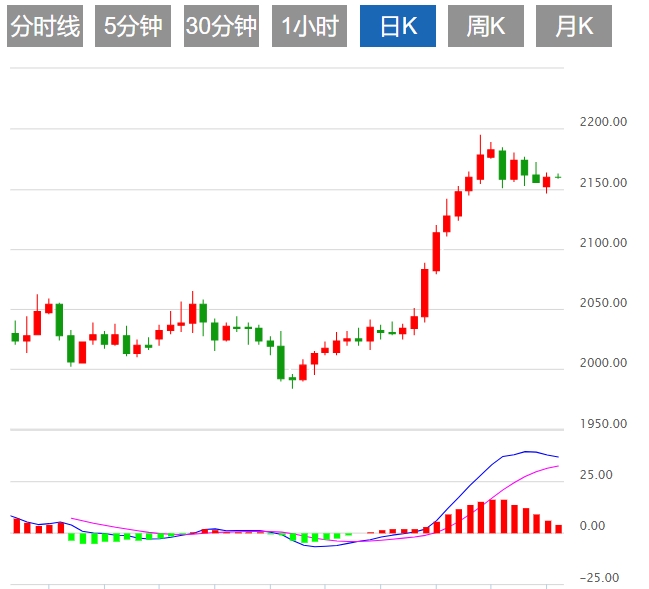Select the 2050.00 price axis label
Viewport: 649px width, 589px height.
click(x=603, y=303)
